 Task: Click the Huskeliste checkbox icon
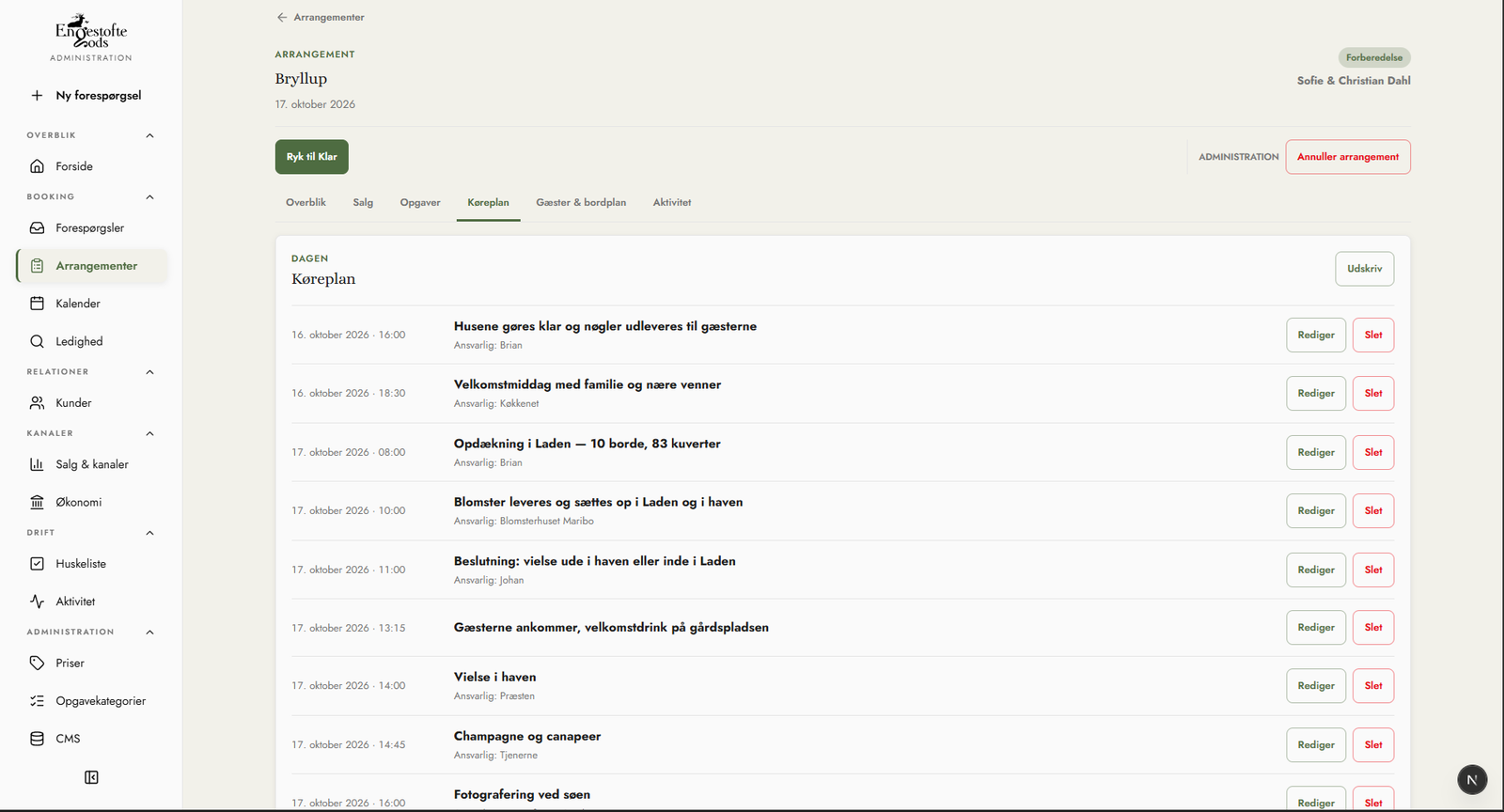37,564
